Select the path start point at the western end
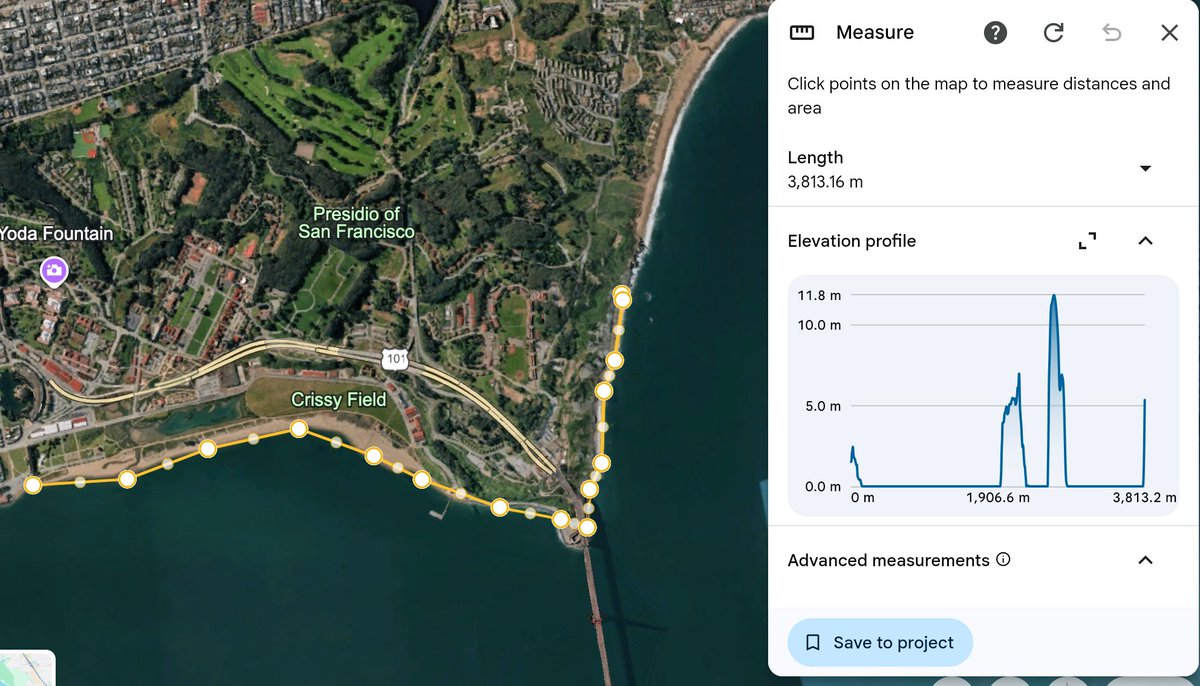 point(33,485)
